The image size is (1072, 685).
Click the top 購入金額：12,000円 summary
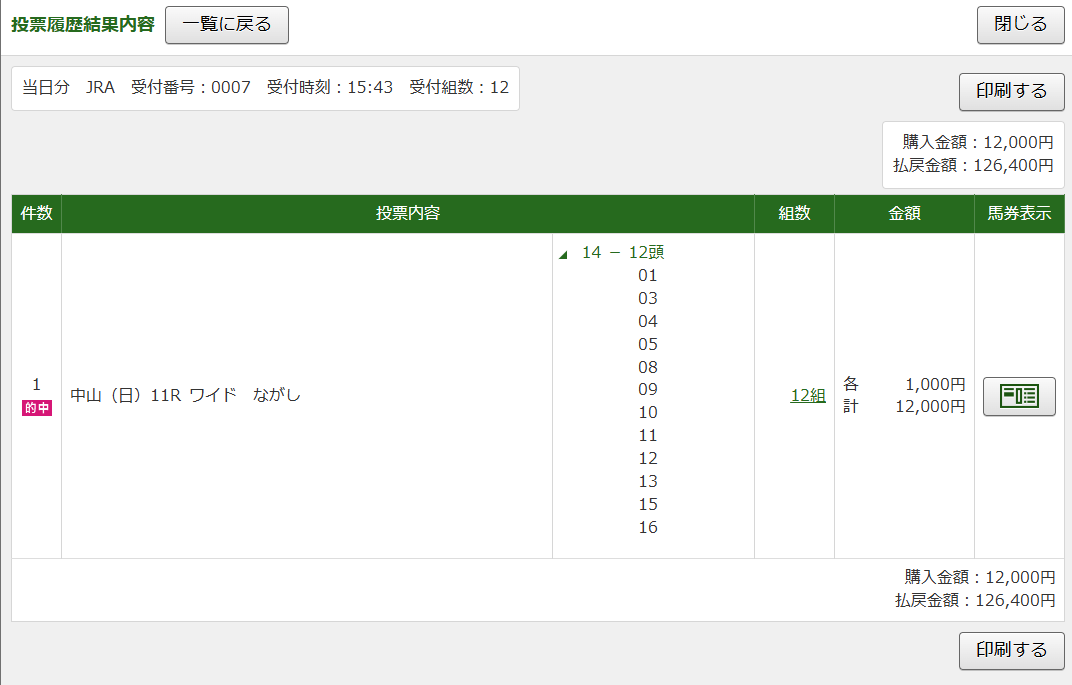(x=978, y=142)
